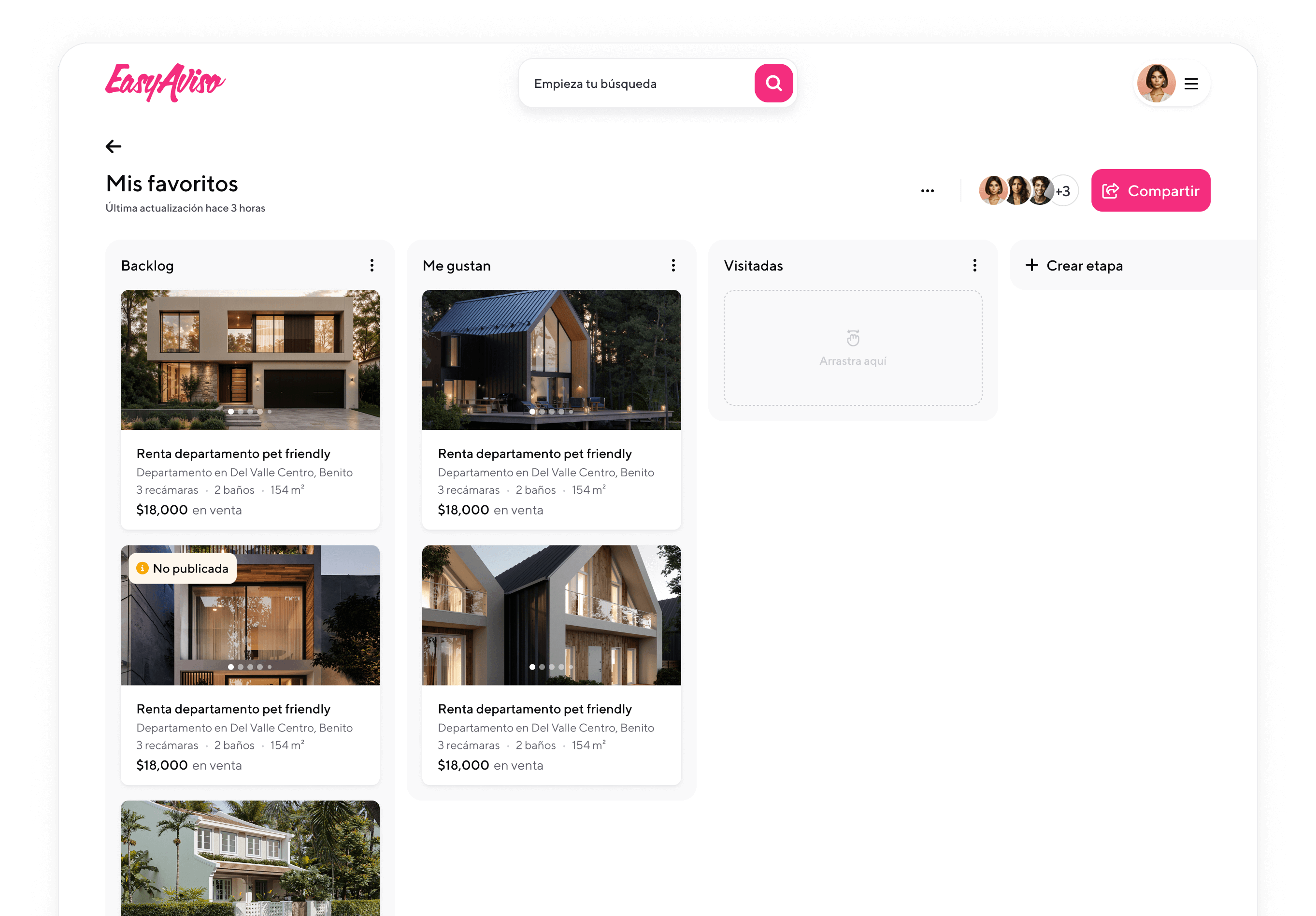Click the pink search magnifier button
1316x916 pixels.
point(773,83)
